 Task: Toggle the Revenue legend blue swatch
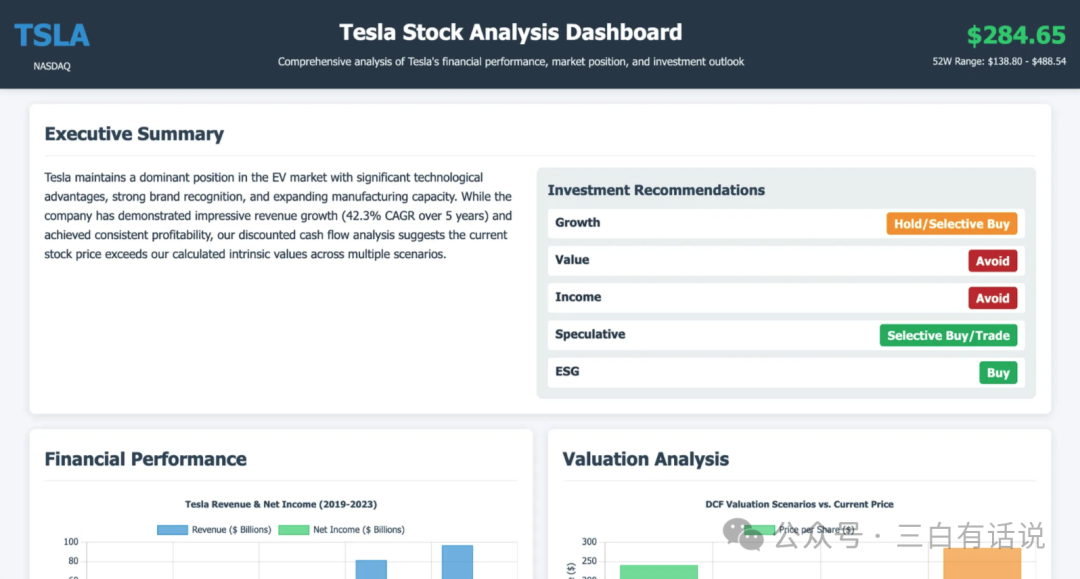click(172, 530)
